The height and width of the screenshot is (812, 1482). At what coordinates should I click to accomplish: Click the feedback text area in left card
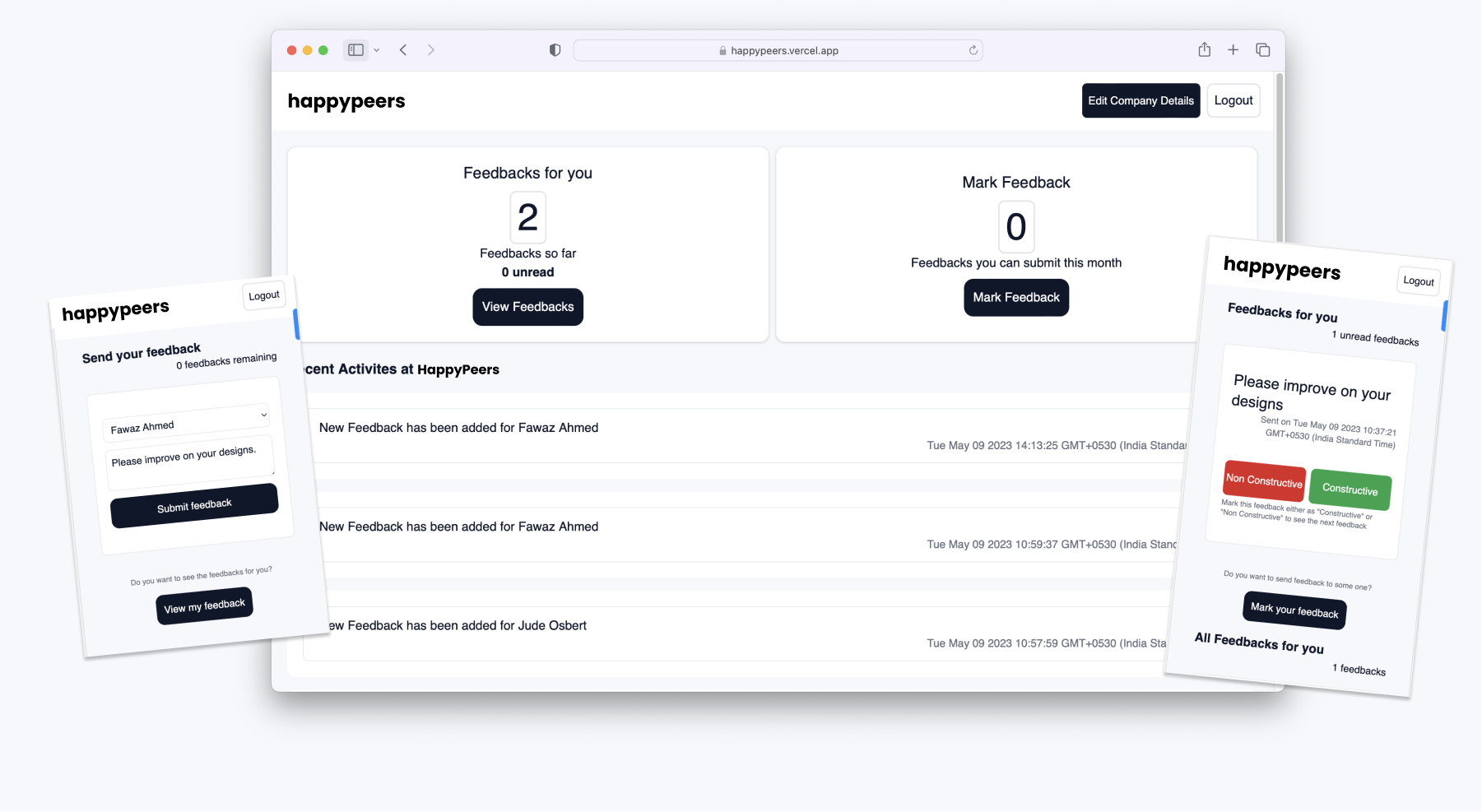[x=189, y=457]
